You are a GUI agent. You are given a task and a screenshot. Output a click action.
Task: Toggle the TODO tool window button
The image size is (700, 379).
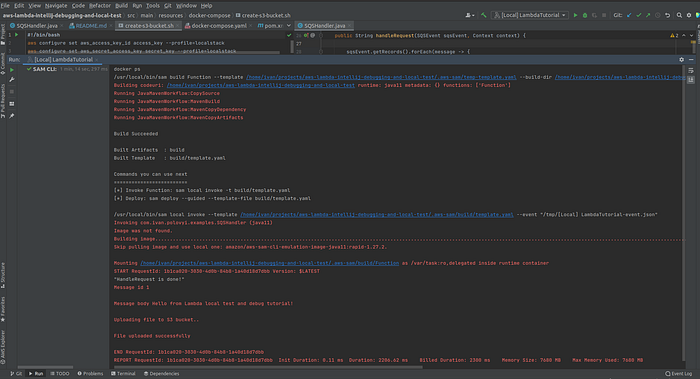tap(60, 374)
